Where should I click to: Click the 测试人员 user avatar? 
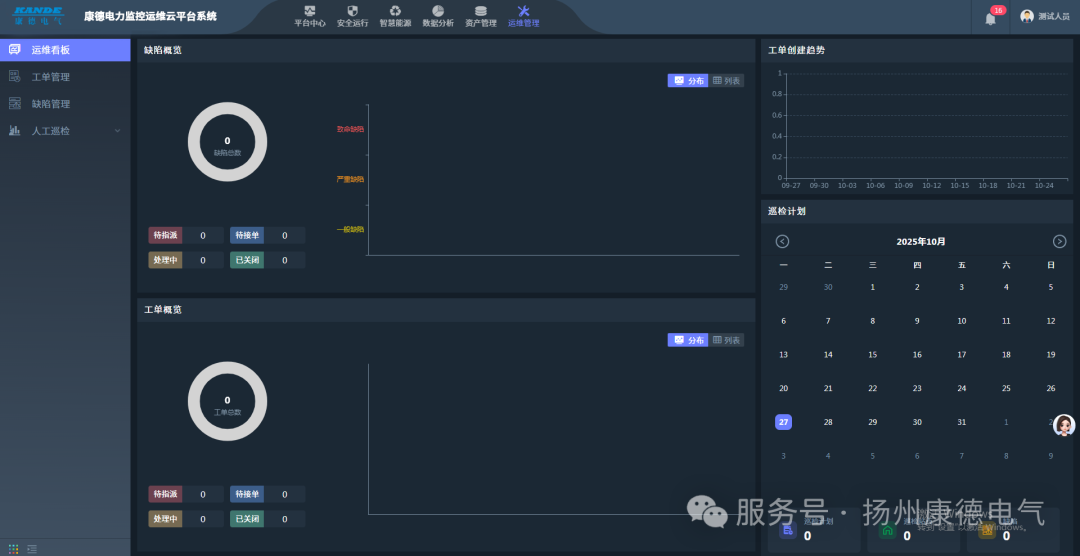[x=1026, y=17]
